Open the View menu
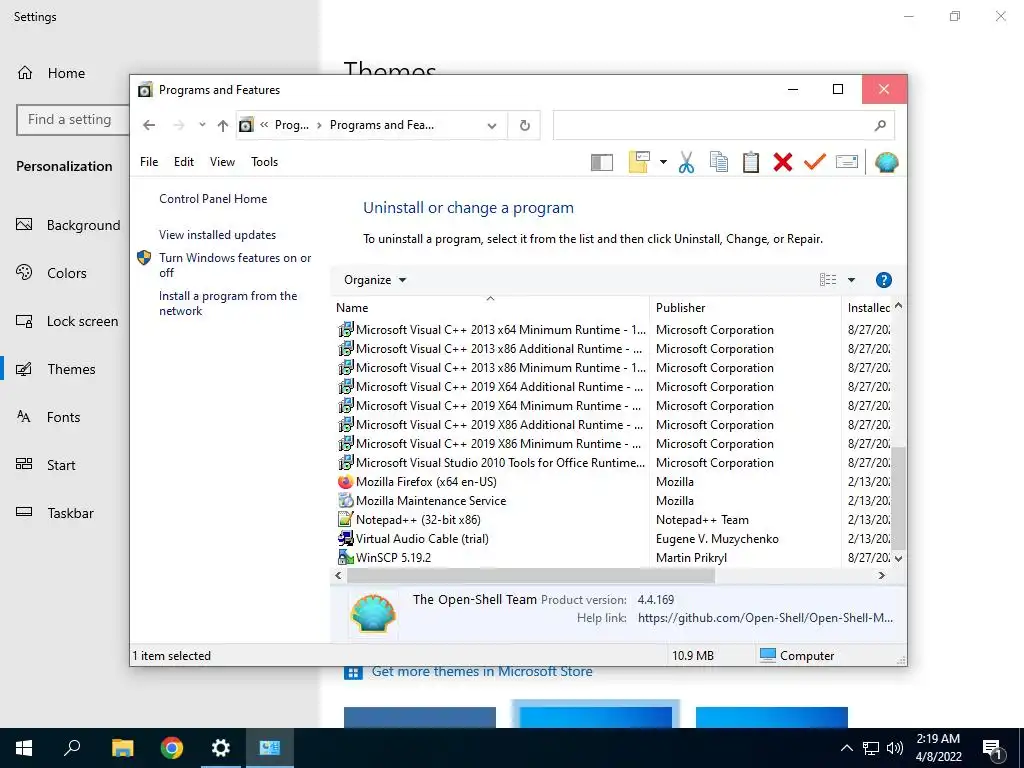 [x=222, y=162]
